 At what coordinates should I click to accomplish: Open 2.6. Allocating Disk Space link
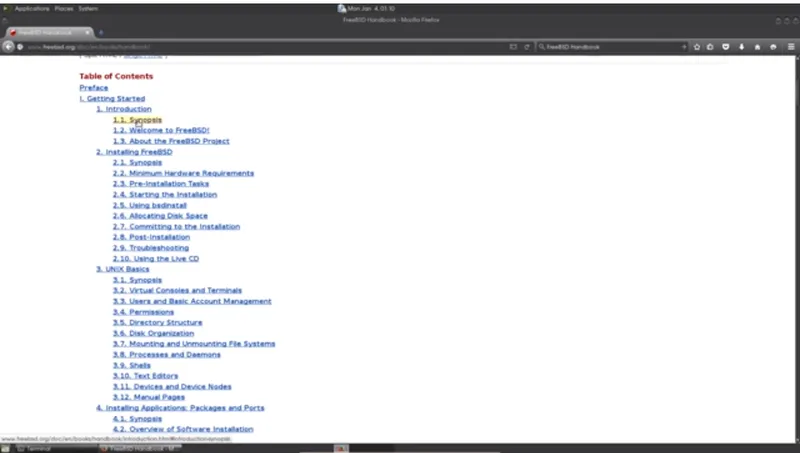(x=160, y=216)
